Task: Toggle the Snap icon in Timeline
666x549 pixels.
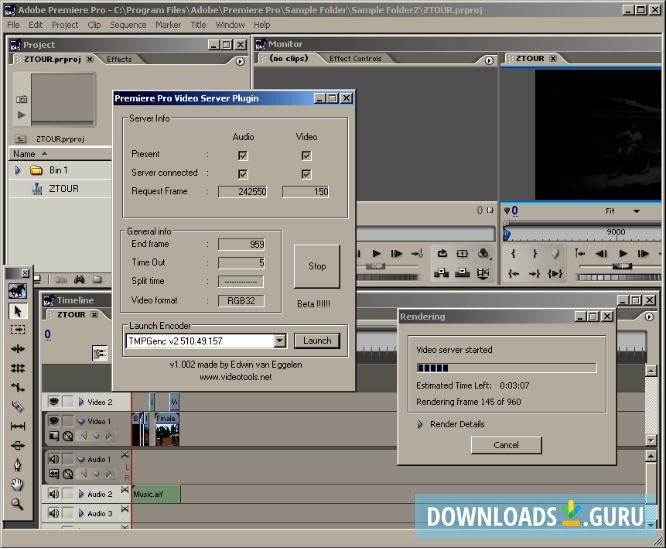Action: coord(100,353)
